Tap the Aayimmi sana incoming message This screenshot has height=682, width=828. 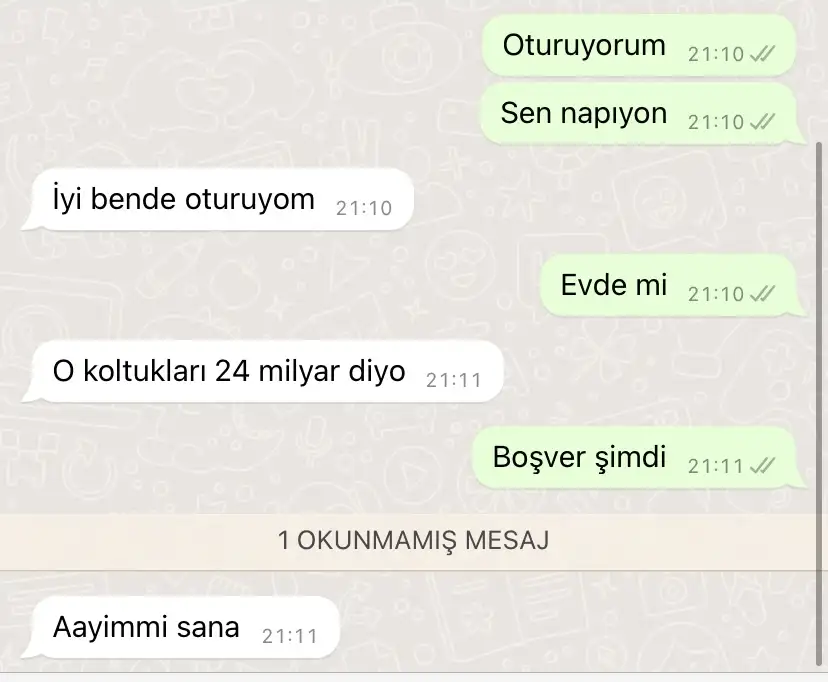[180, 628]
